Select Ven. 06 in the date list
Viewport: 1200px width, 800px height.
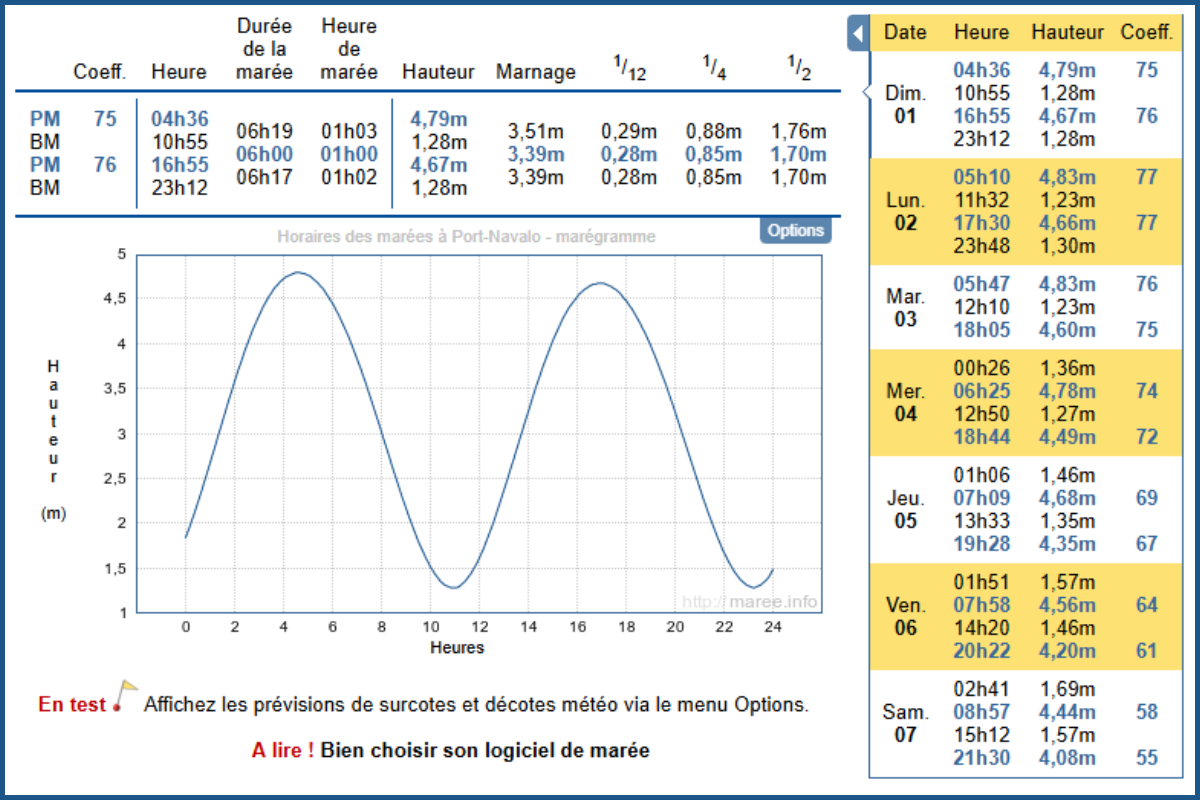click(905, 616)
